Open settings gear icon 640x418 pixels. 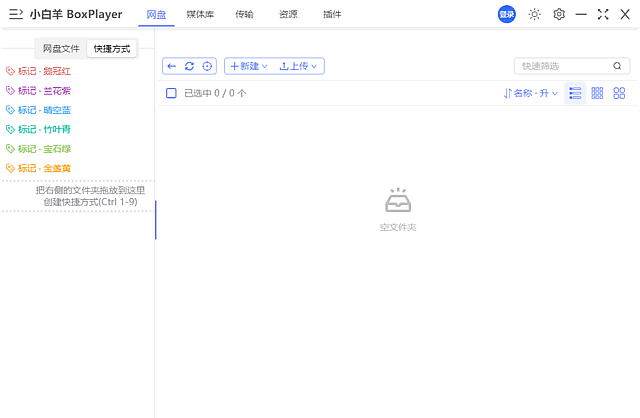tap(559, 14)
